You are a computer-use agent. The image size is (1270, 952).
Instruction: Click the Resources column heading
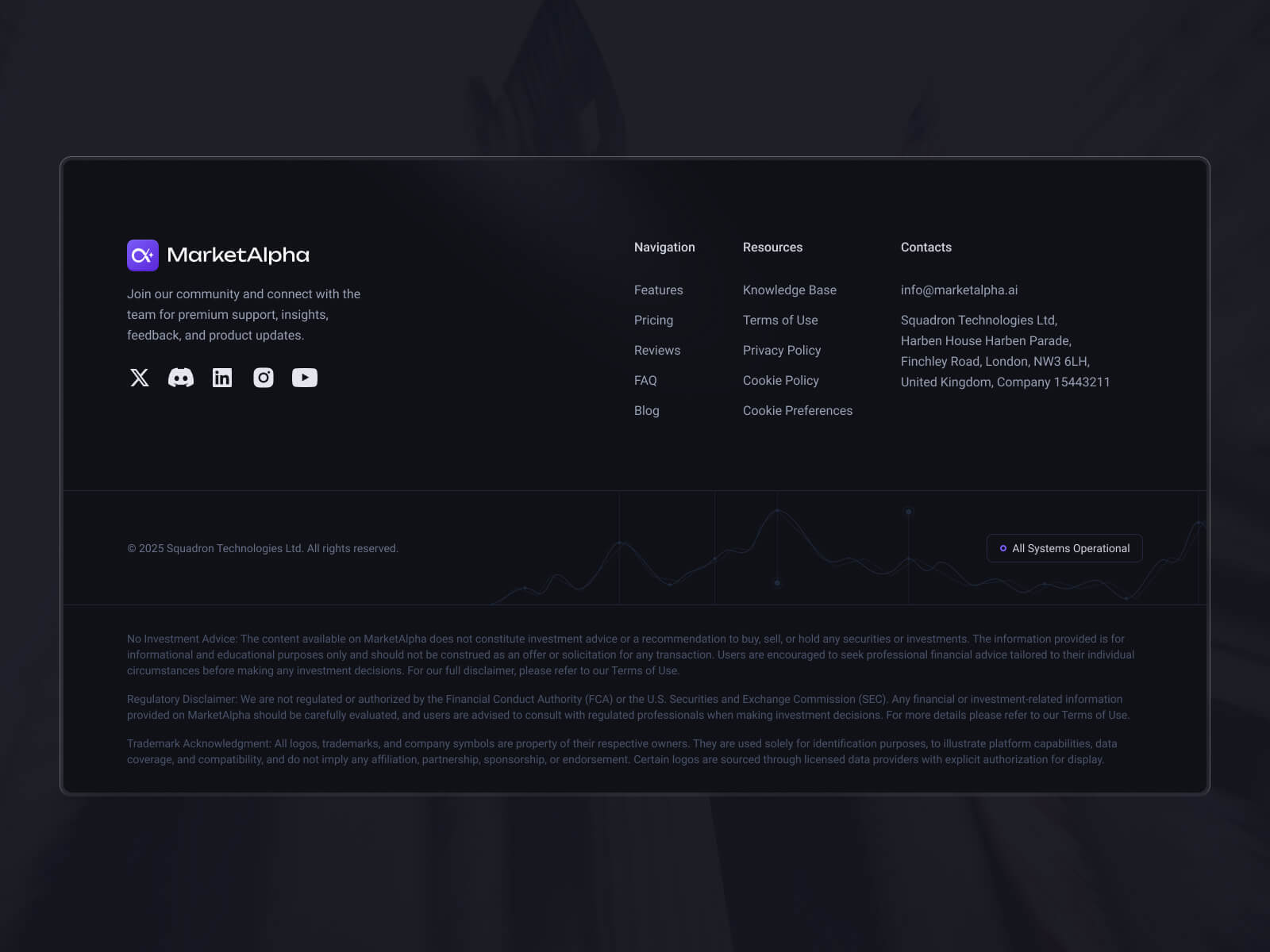(x=772, y=248)
